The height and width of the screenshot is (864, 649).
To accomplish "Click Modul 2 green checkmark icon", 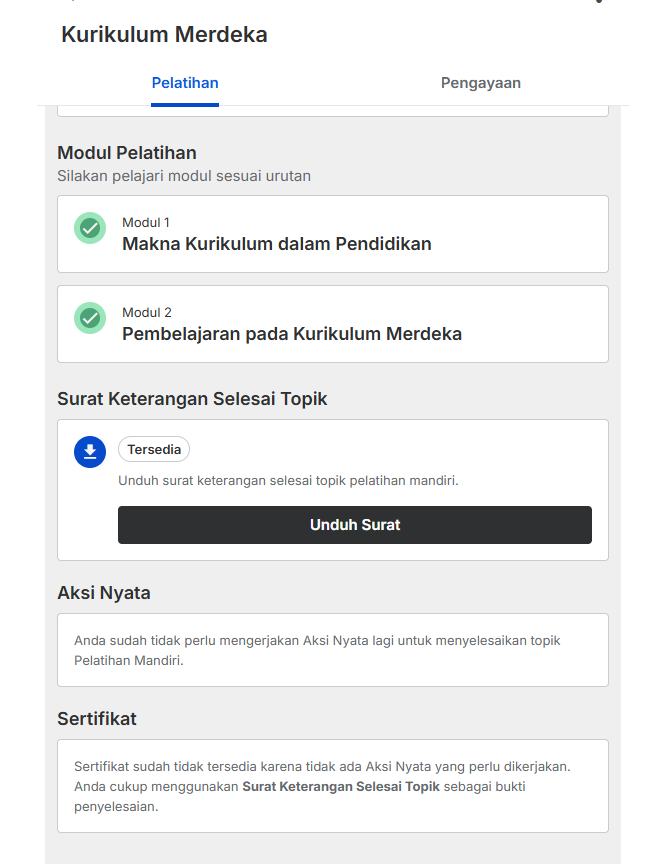I will [90, 318].
